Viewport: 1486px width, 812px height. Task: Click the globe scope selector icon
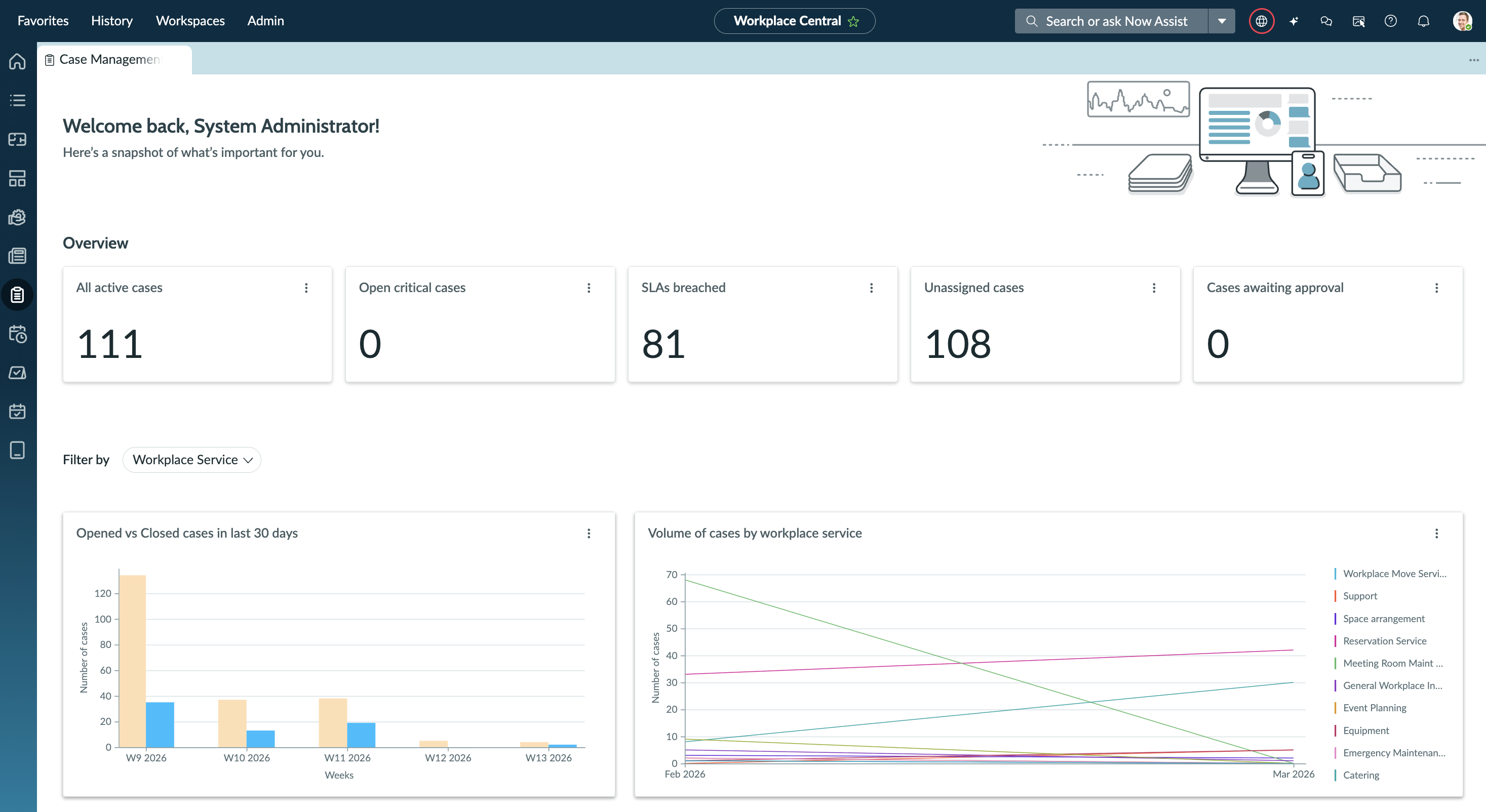pos(1261,21)
